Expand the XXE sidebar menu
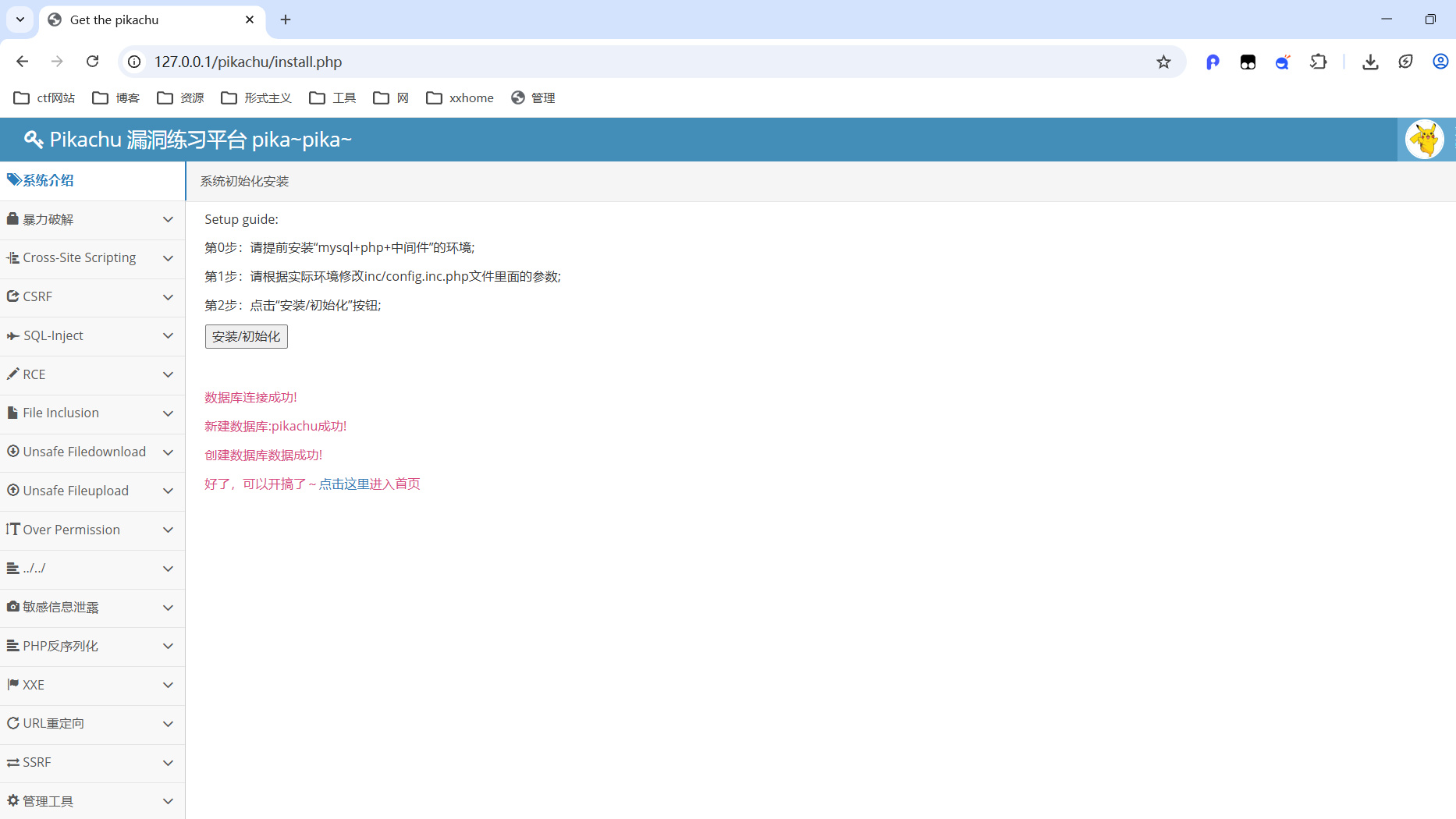The image size is (1456, 819). (92, 686)
